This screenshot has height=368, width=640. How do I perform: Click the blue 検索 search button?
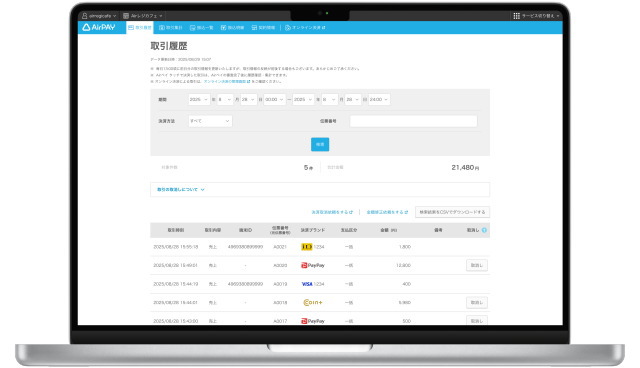point(320,144)
